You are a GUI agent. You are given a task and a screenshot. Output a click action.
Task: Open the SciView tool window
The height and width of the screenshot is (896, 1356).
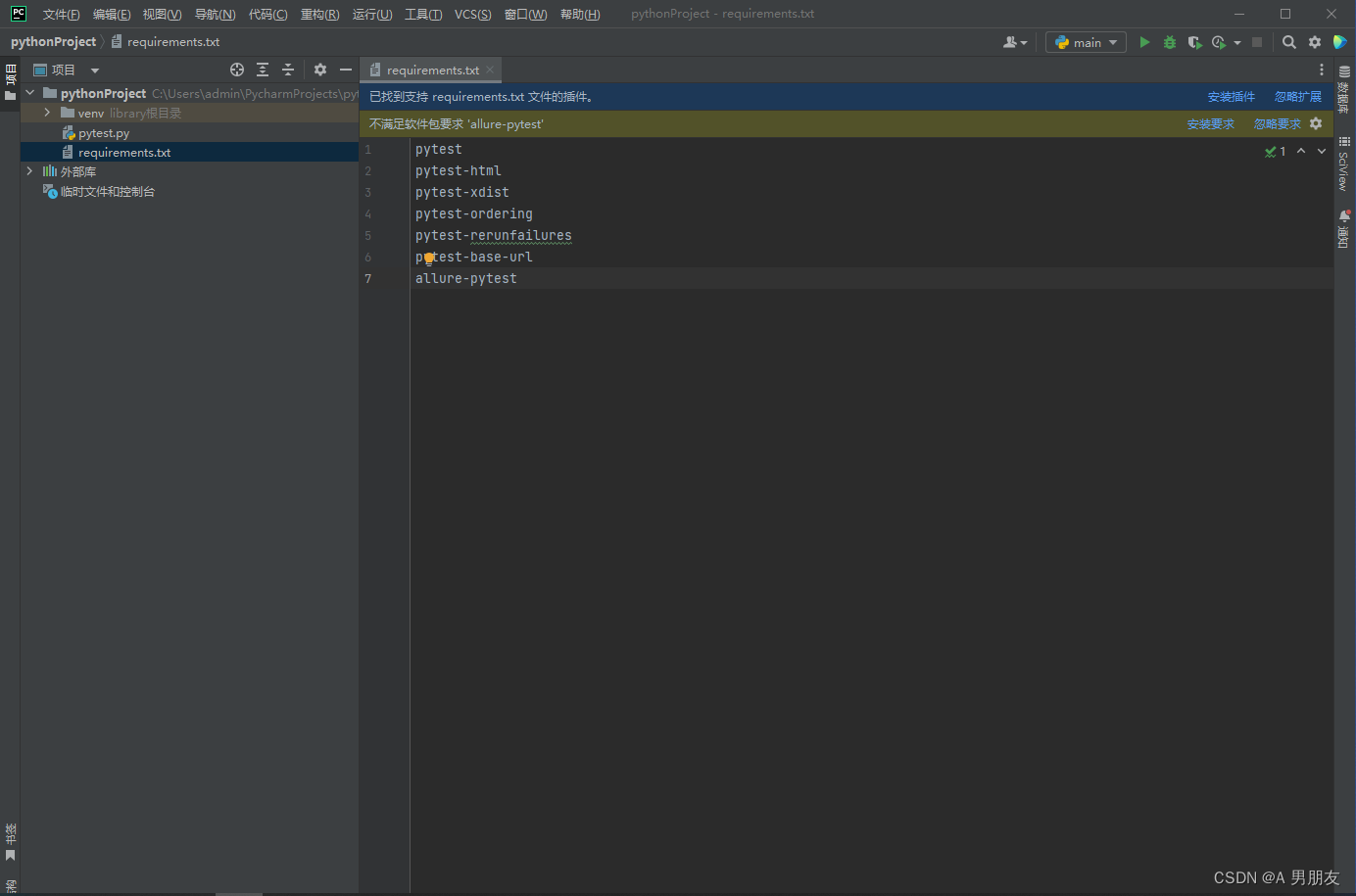pyautogui.click(x=1344, y=164)
